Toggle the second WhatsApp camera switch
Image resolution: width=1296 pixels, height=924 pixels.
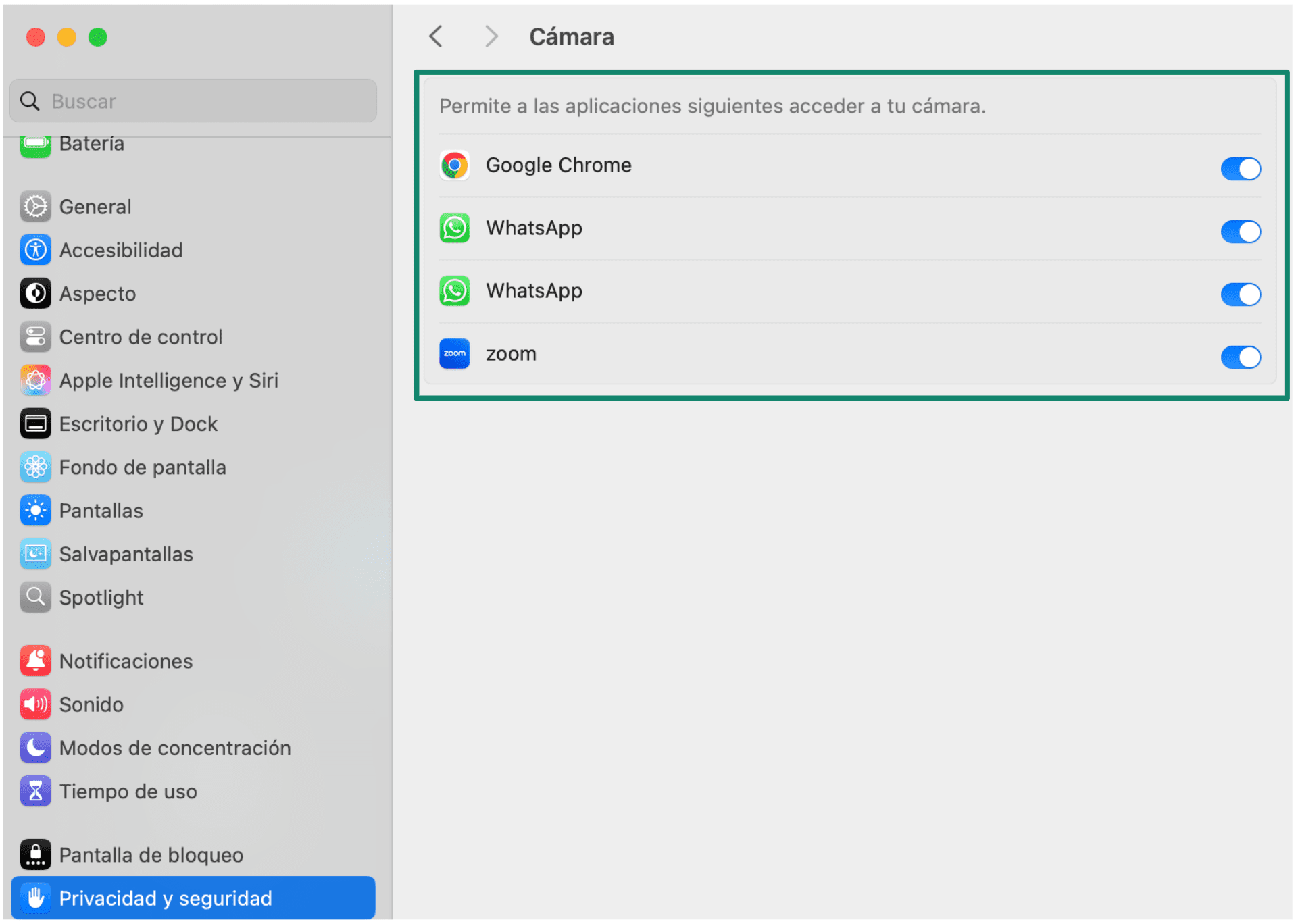[x=1240, y=294]
